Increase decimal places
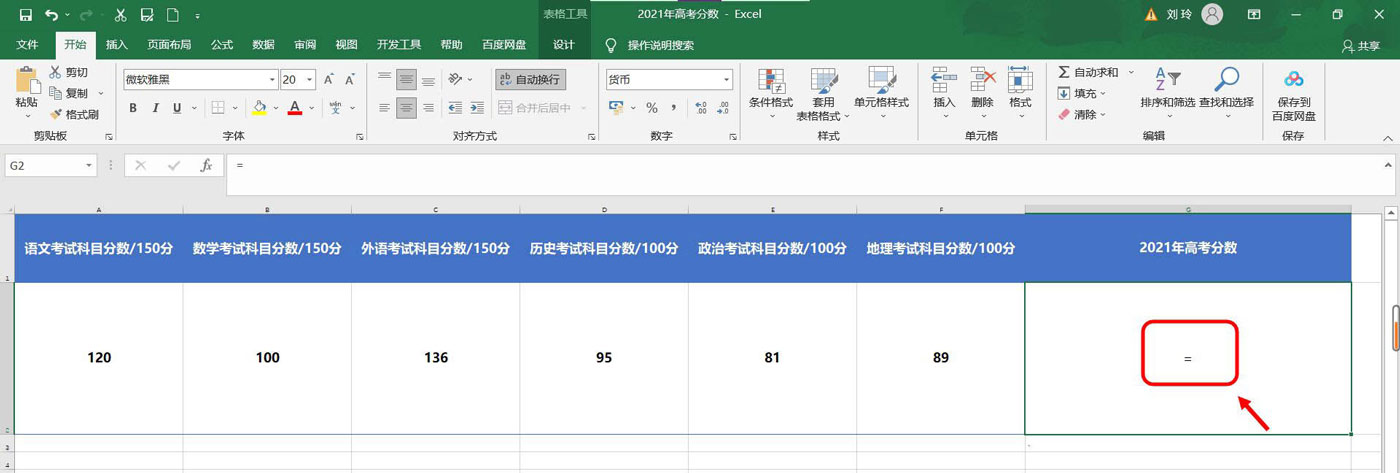1400x473 pixels. [x=699, y=108]
